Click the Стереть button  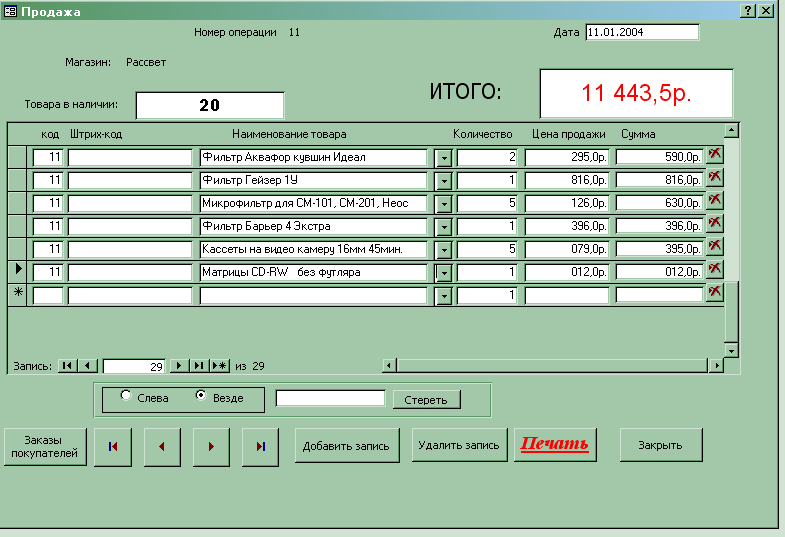(426, 400)
